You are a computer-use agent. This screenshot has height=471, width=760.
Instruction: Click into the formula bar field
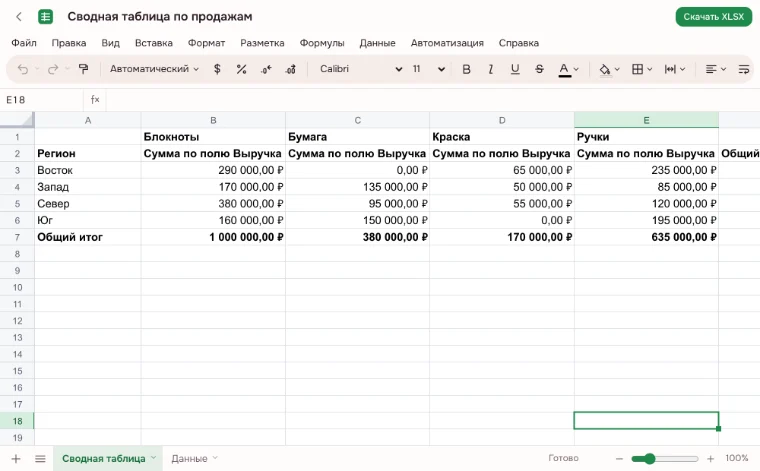coord(431,100)
